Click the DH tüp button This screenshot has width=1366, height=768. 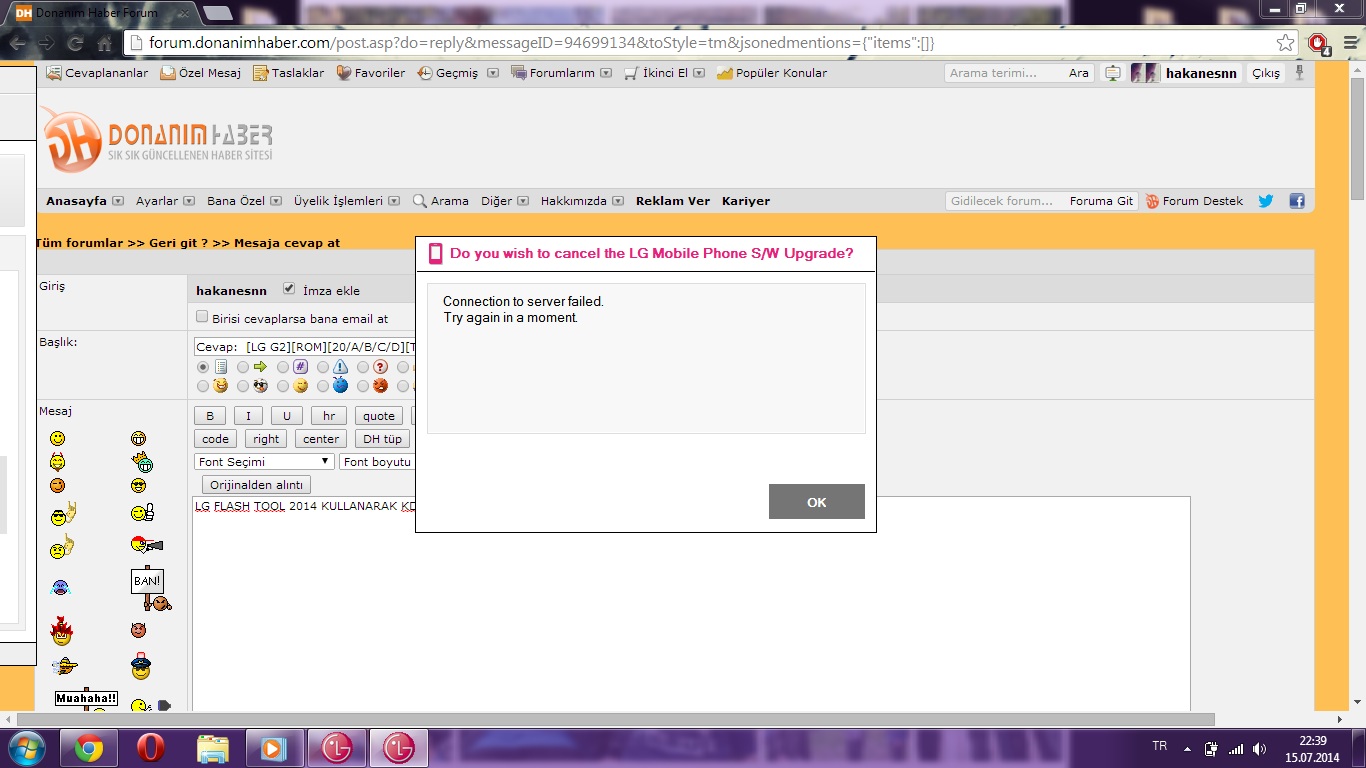point(382,439)
